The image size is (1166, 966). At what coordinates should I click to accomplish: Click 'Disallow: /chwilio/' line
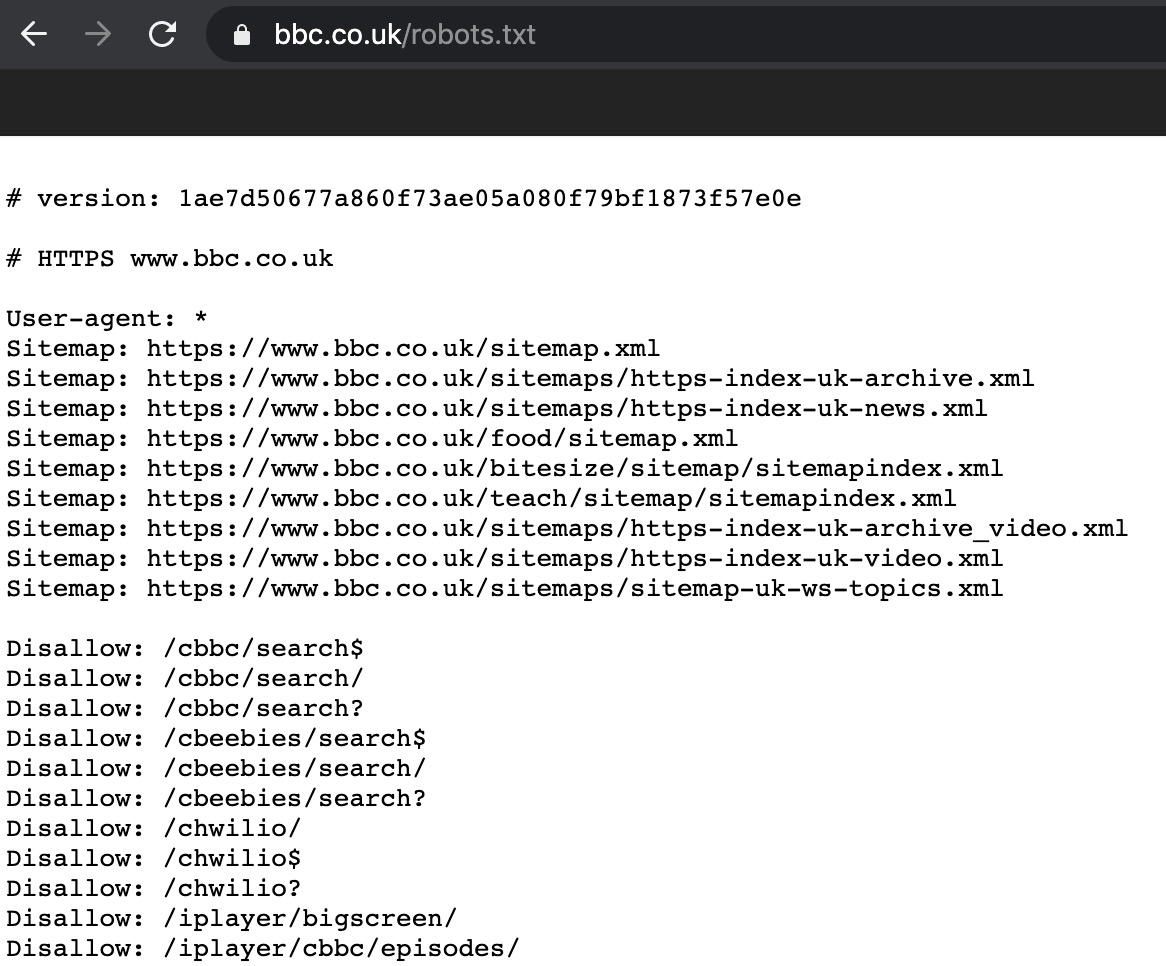pos(154,828)
